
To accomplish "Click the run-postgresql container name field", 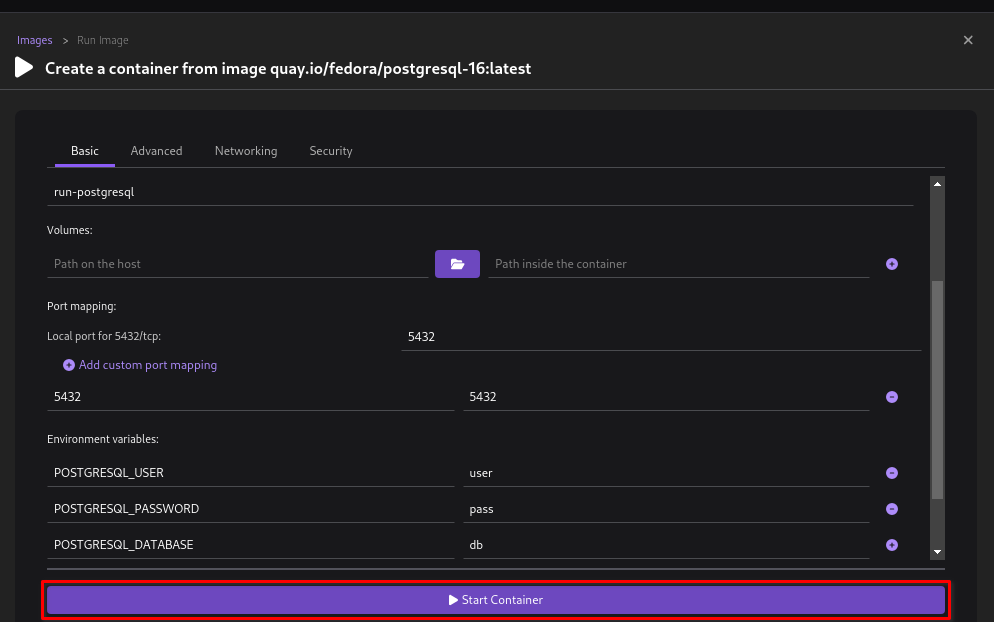I will 480,192.
